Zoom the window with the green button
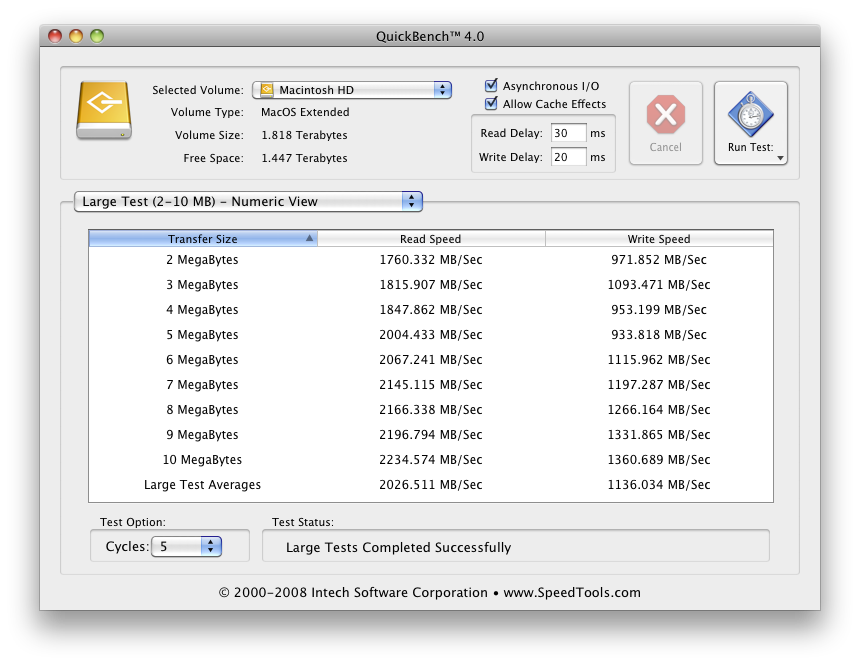 click(x=97, y=36)
